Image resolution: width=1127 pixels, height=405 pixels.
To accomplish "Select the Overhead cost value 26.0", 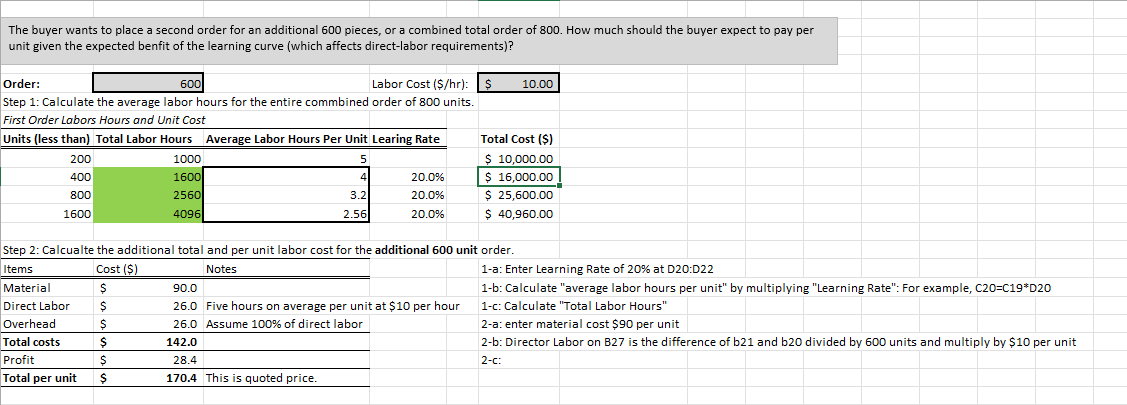I will [149, 324].
